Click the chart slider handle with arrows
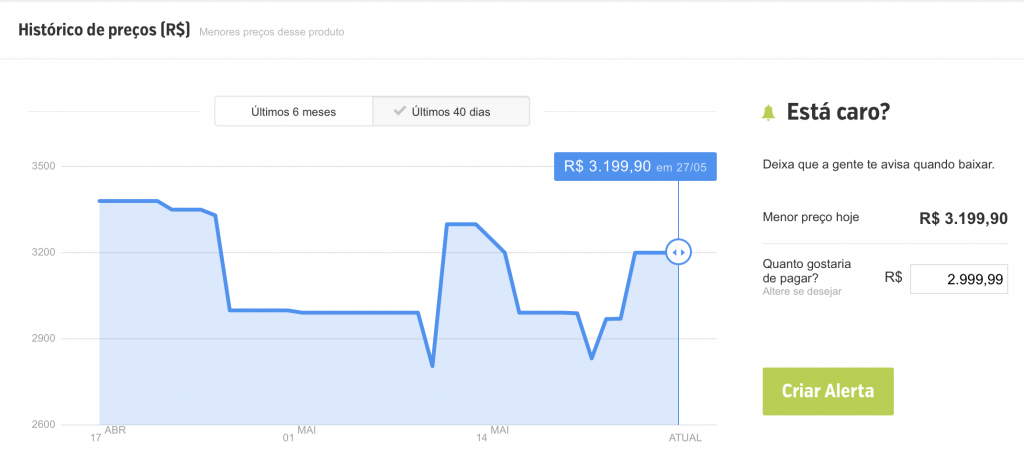This screenshot has height=469, width=1024. 679,252
